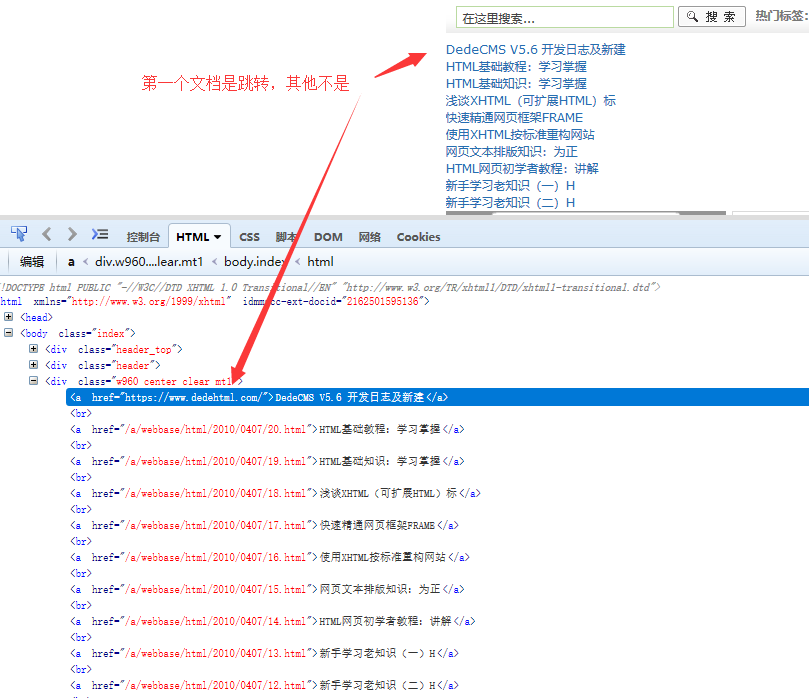
Task: Open the DOM tab
Action: pos(327,237)
